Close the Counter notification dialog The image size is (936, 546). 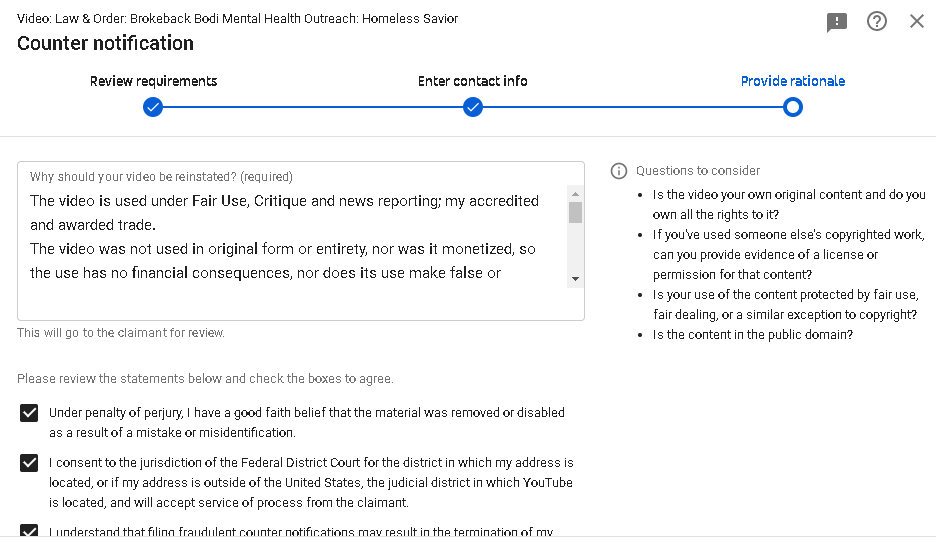(916, 21)
